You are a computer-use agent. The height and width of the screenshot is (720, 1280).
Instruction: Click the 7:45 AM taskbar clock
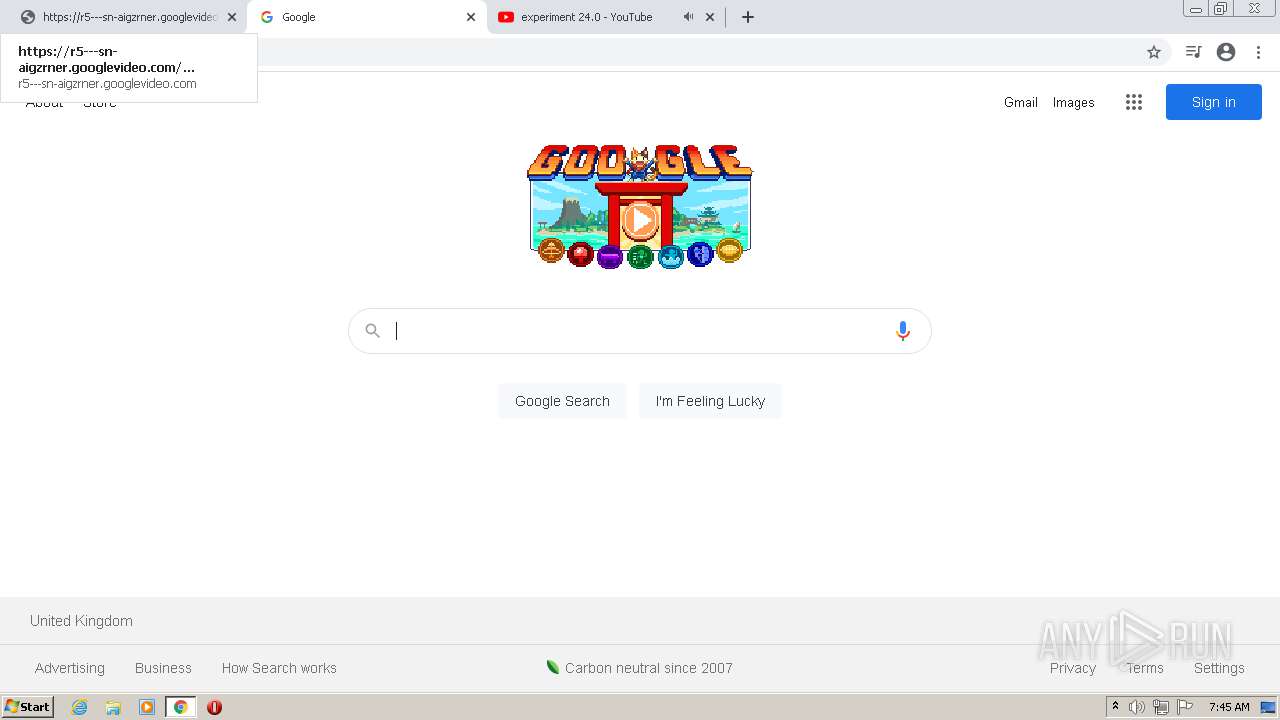pyautogui.click(x=1229, y=707)
